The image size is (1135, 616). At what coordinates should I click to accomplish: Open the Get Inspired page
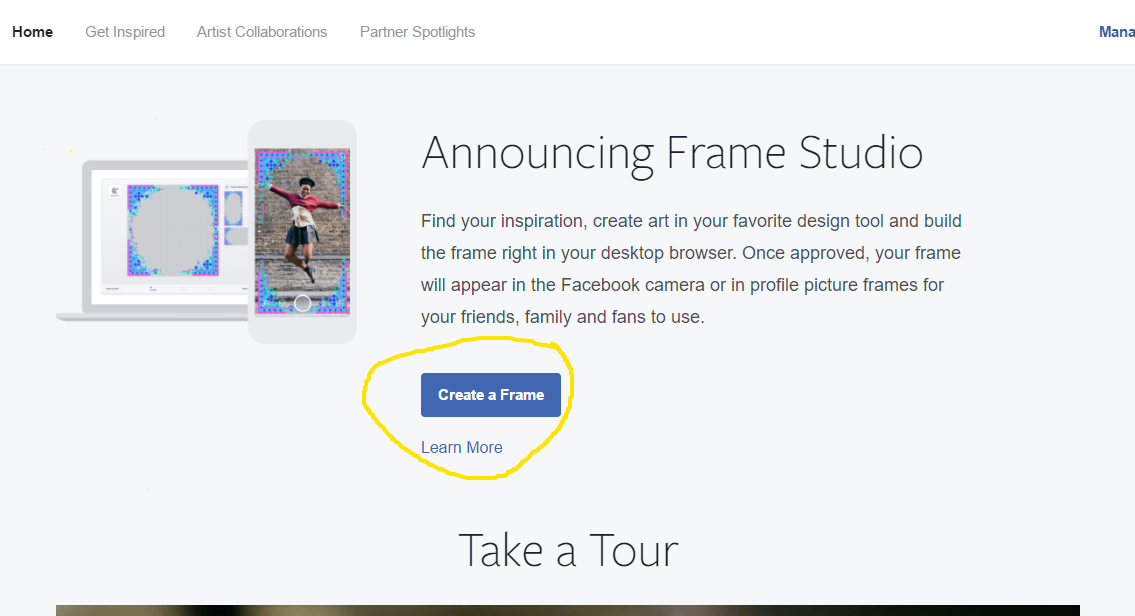(x=125, y=31)
